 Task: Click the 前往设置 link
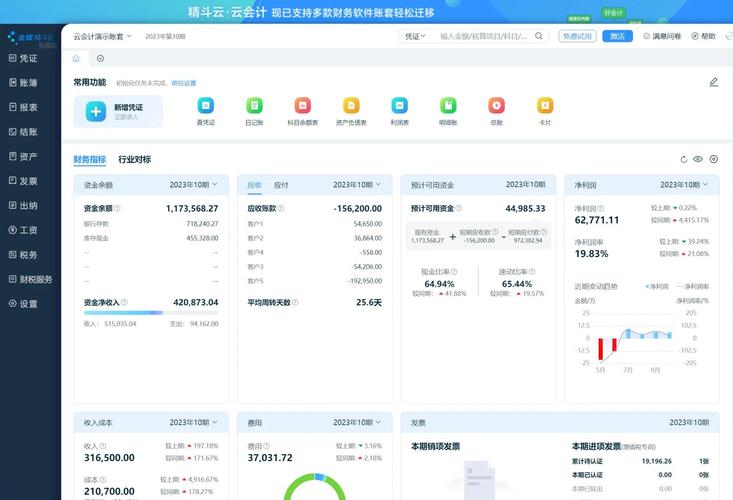point(184,83)
